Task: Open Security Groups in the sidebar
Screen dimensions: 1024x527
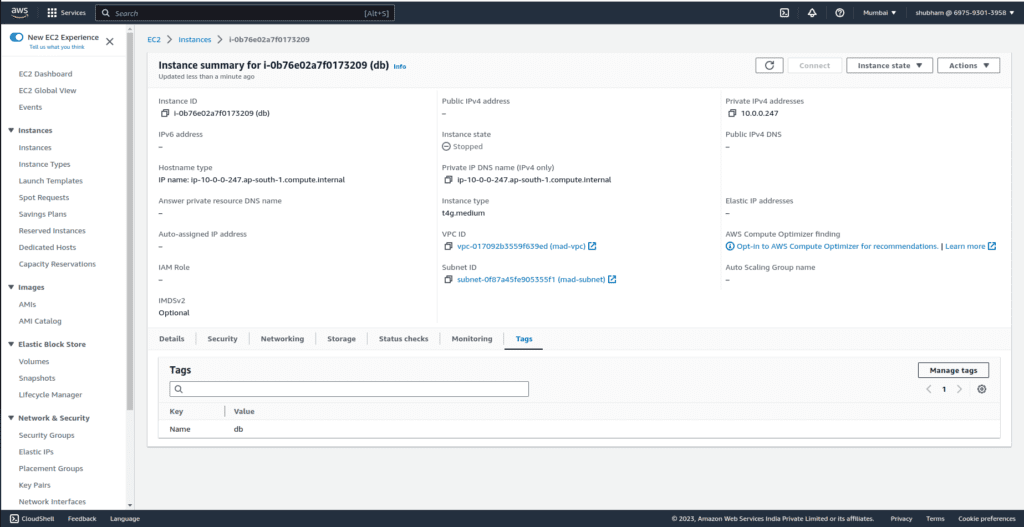Action: pyautogui.click(x=46, y=435)
